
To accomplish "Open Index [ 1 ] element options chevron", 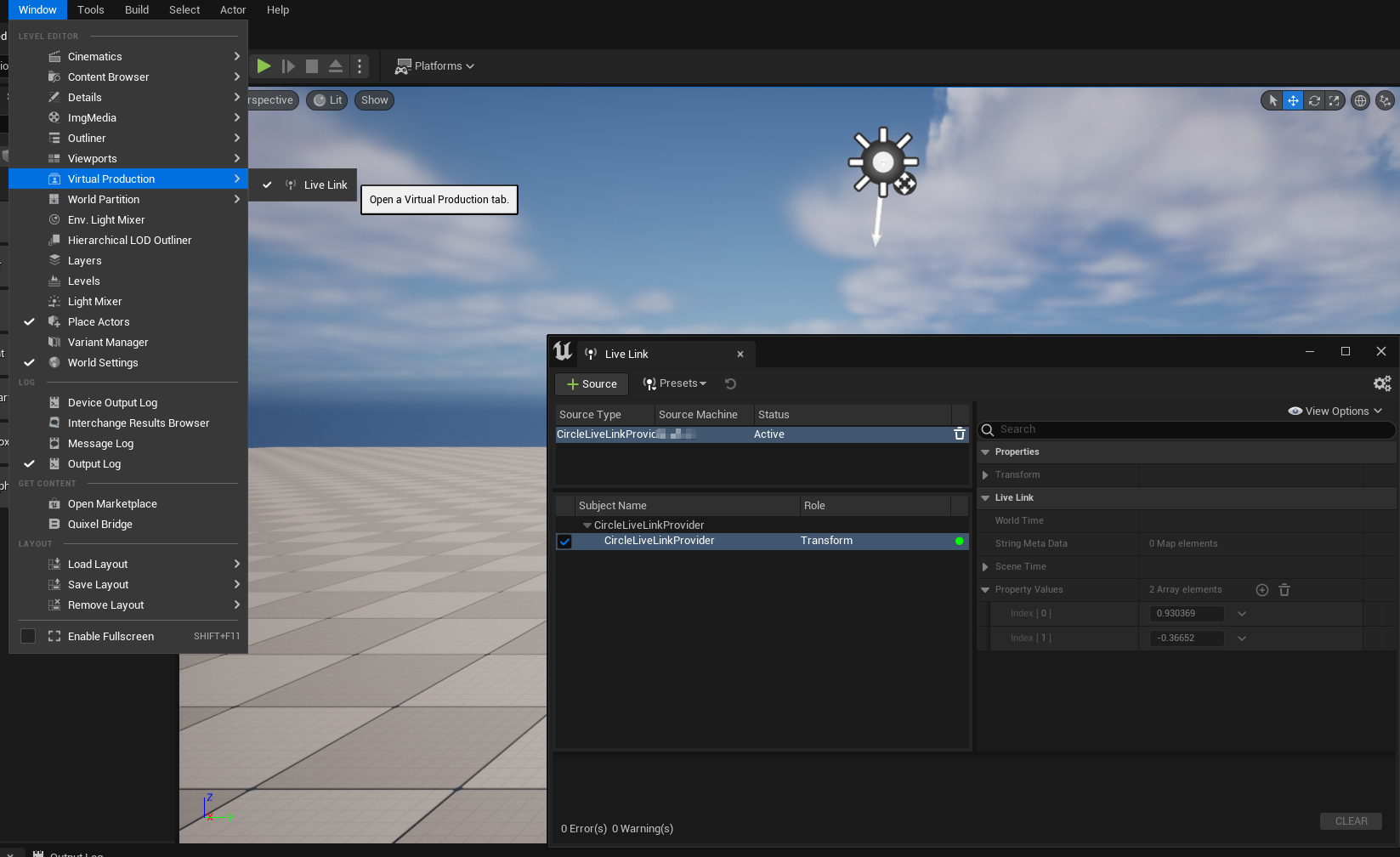I will [1242, 638].
